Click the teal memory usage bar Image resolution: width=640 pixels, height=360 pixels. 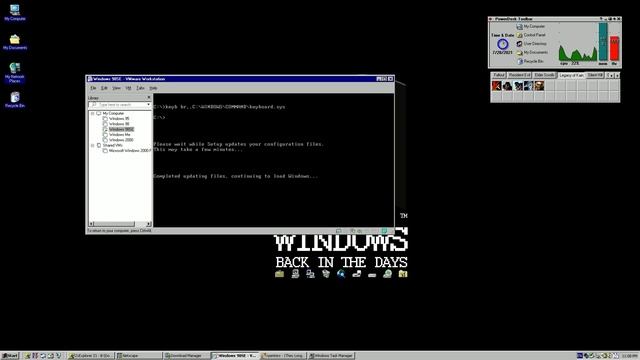[x=603, y=42]
